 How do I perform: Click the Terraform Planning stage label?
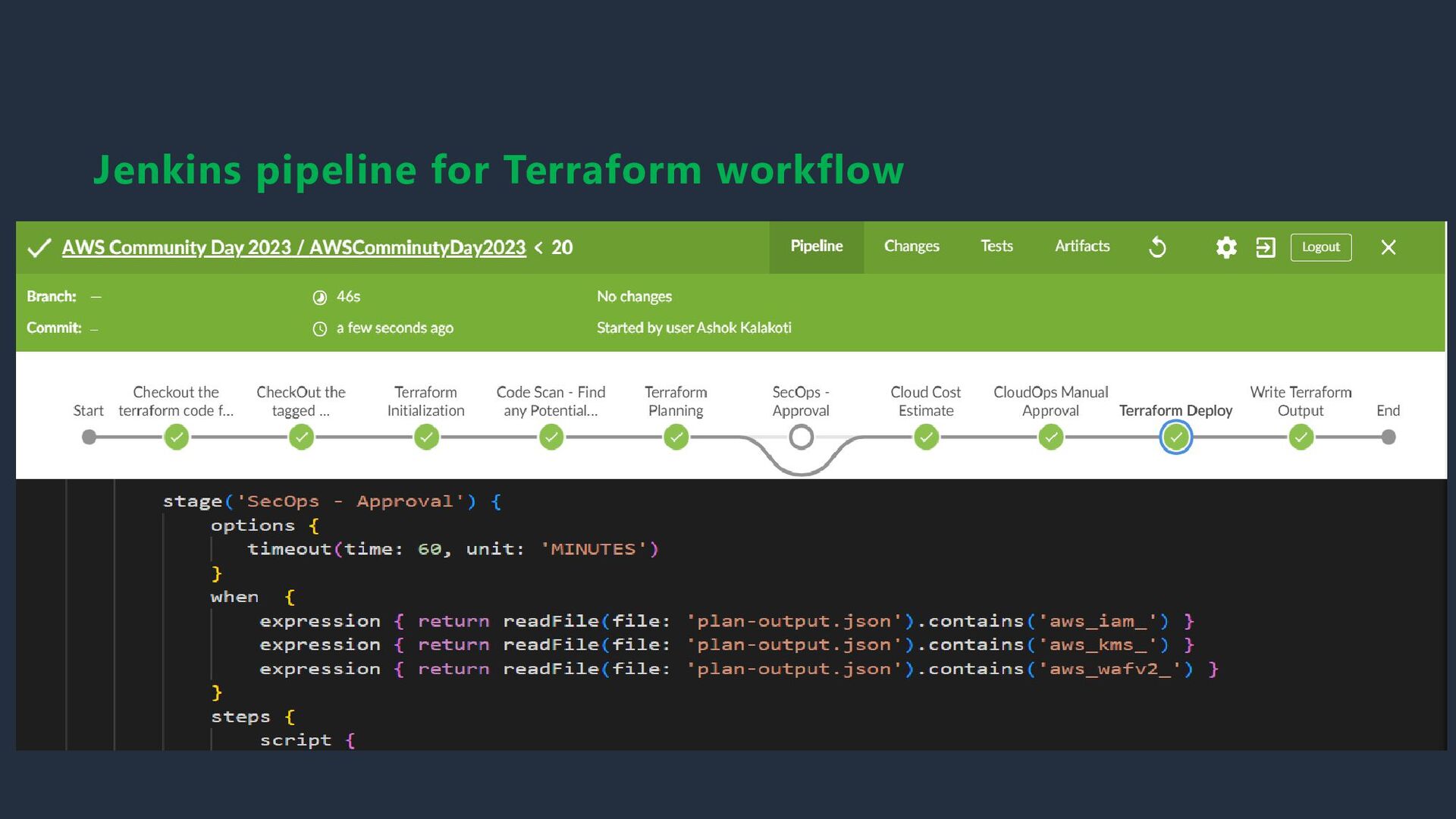click(676, 401)
